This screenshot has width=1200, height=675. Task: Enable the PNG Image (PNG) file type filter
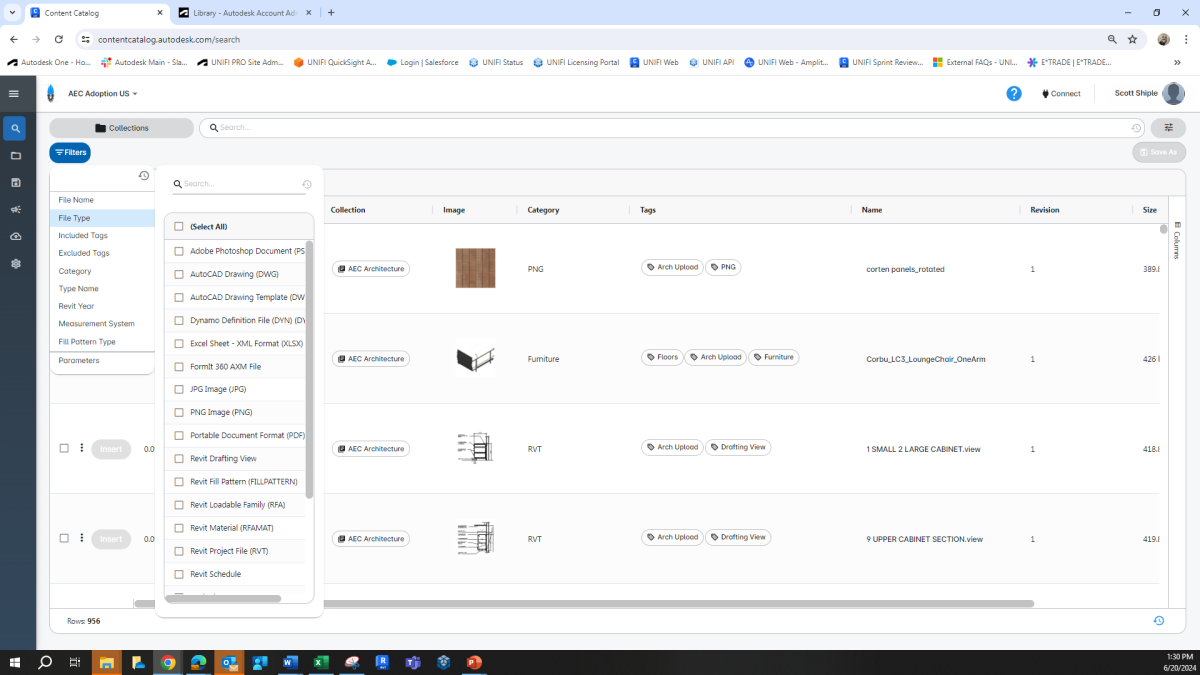click(181, 412)
